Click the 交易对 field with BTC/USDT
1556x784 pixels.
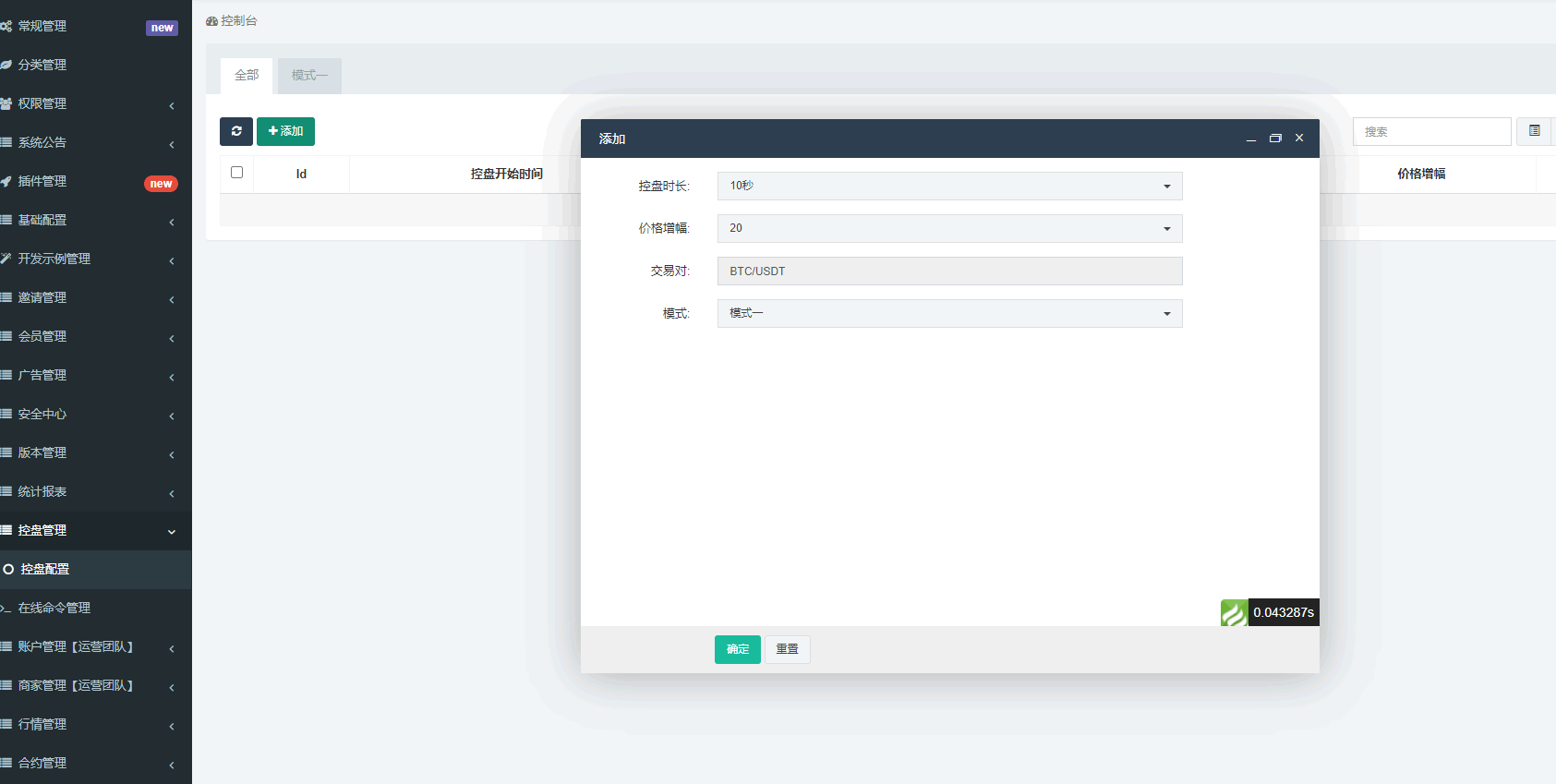[x=949, y=271]
